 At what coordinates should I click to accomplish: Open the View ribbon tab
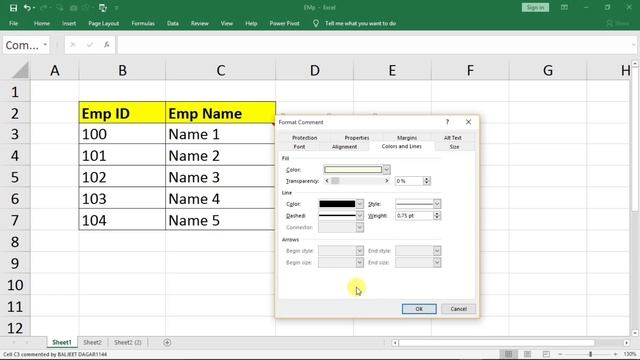[227, 24]
